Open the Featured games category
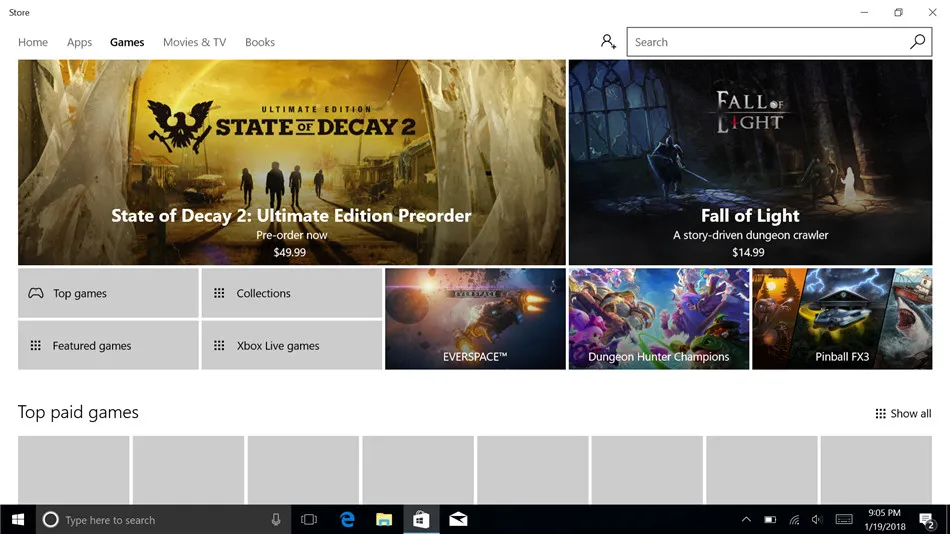This screenshot has width=950, height=534. pyautogui.click(x=108, y=345)
